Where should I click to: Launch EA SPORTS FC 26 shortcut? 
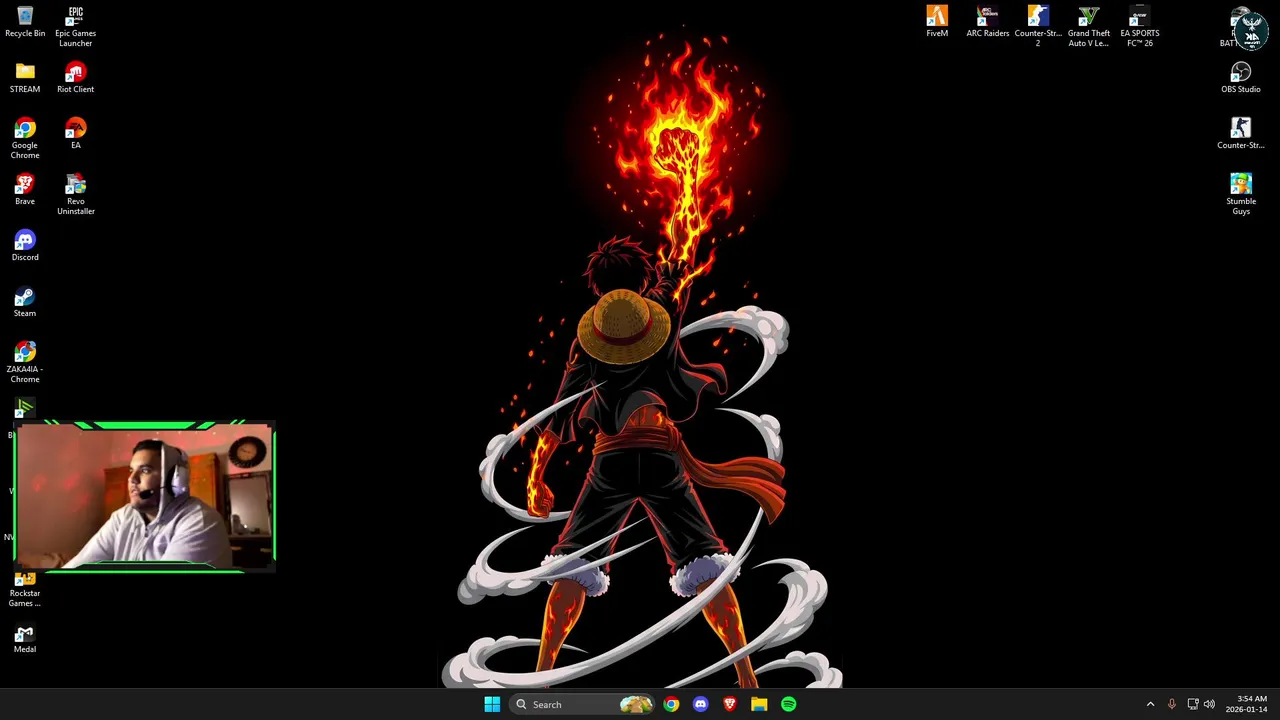click(x=1139, y=27)
